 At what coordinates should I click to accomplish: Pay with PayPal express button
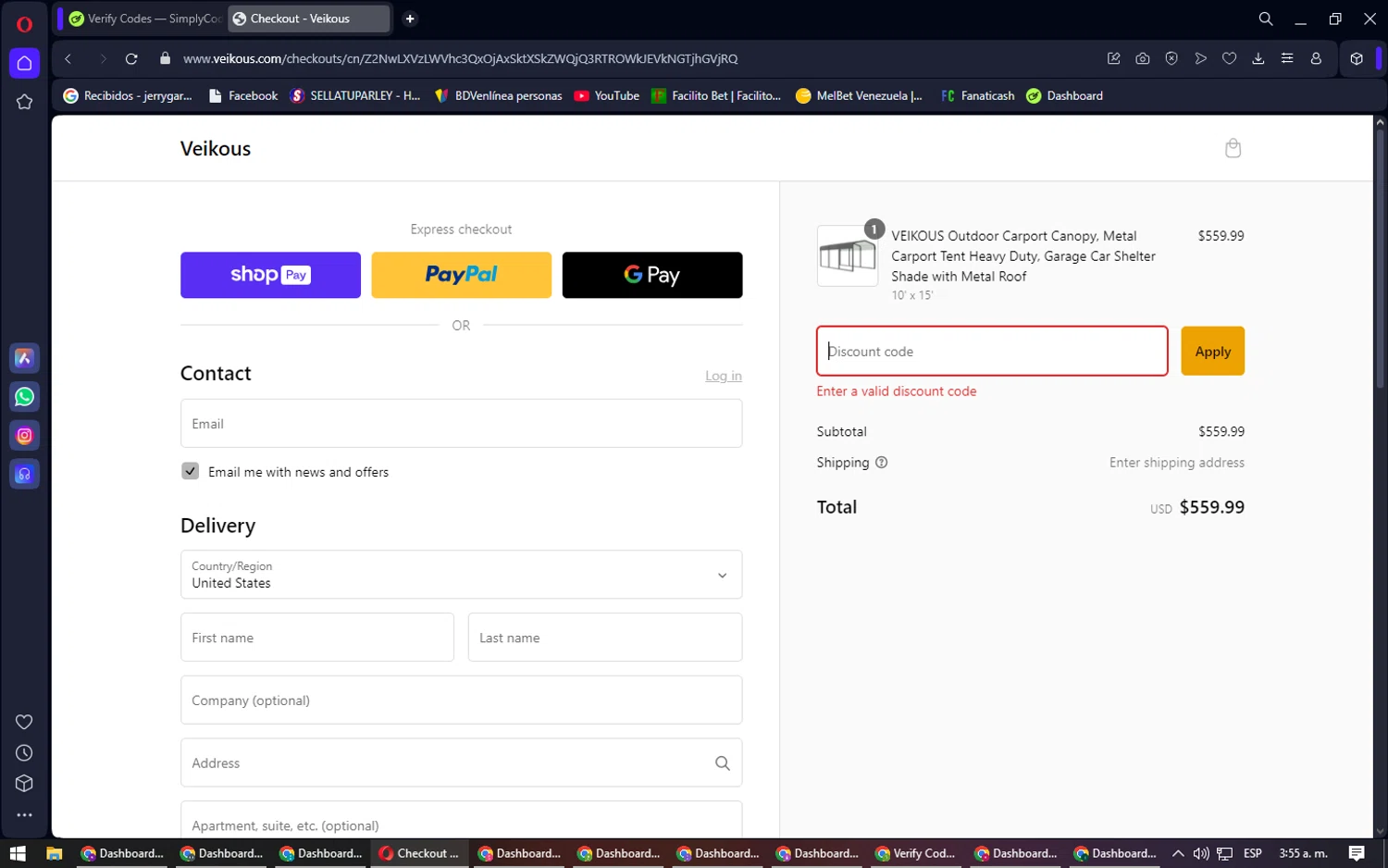[461, 275]
